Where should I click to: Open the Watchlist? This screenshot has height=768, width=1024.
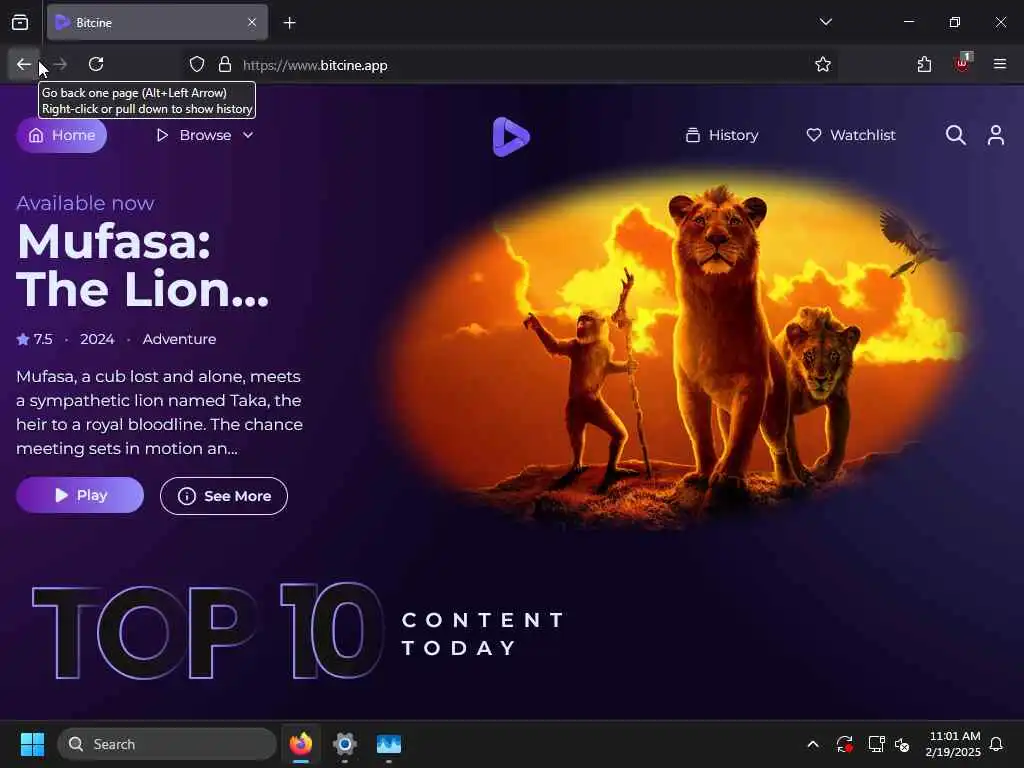pyautogui.click(x=851, y=135)
